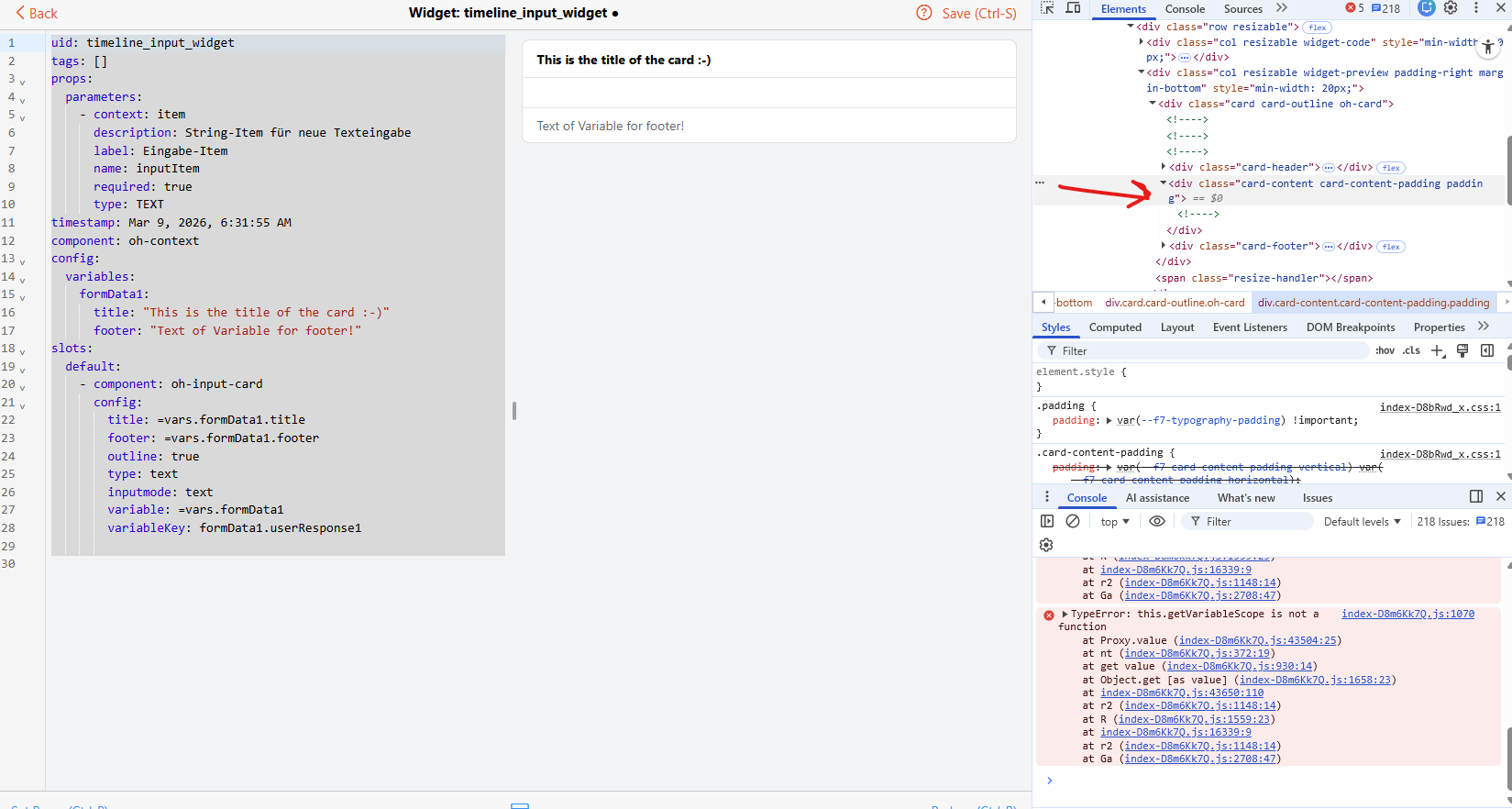Go Back to the previous page
This screenshot has width=1512, height=809.
click(x=37, y=14)
